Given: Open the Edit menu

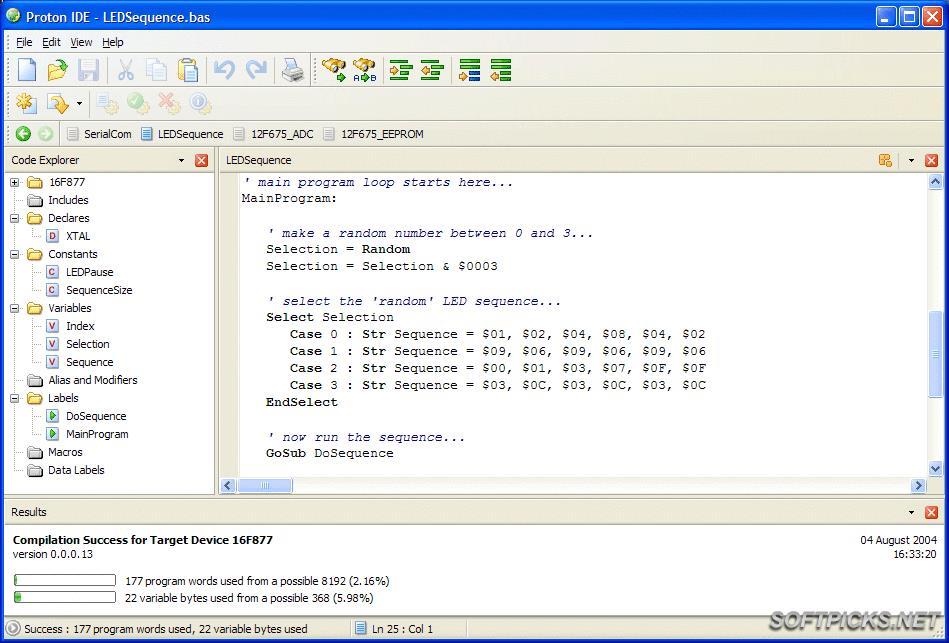Looking at the screenshot, I should tap(51, 42).
